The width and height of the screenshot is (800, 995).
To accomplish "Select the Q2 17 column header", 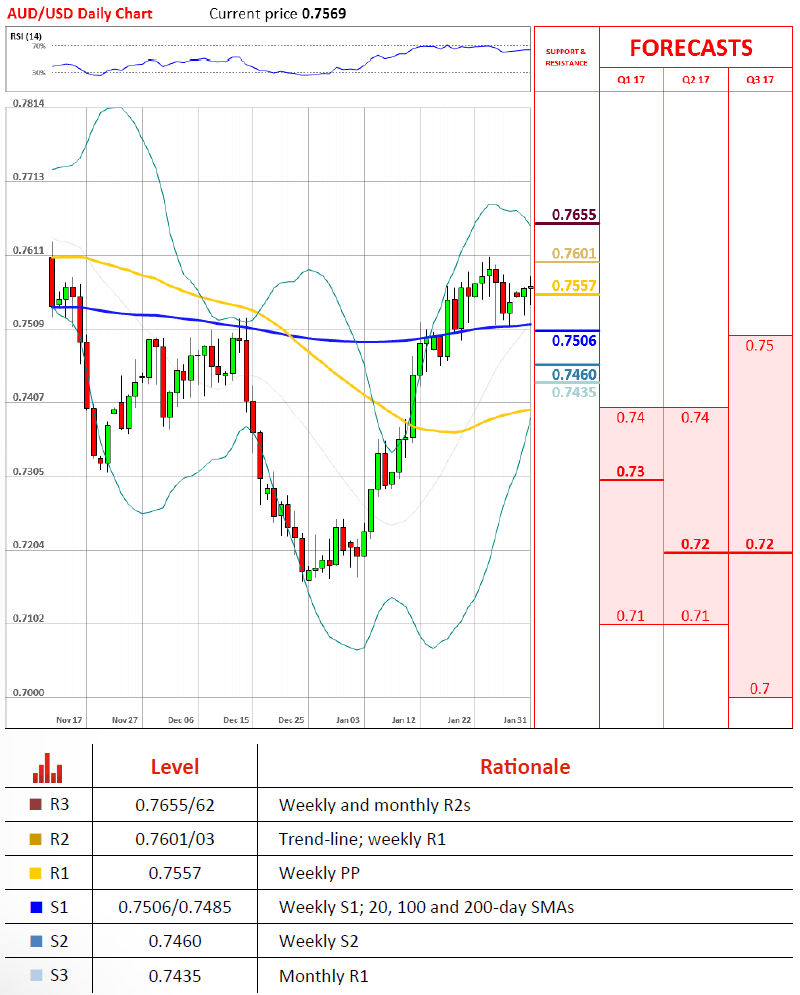I will 695,79.
